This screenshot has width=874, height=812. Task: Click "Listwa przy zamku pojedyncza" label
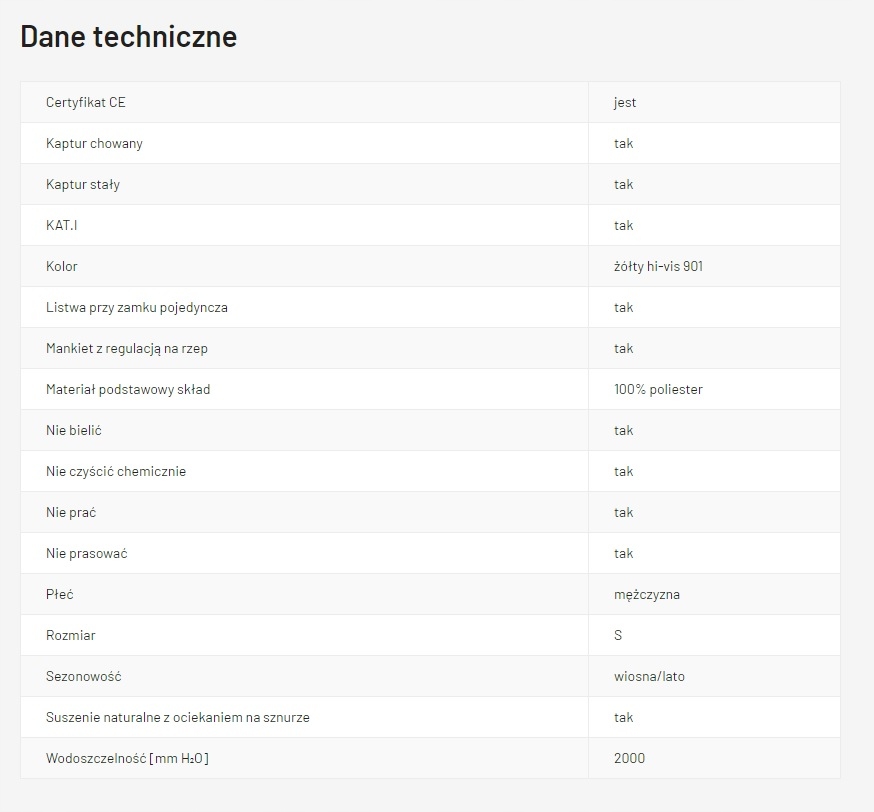[x=137, y=307]
